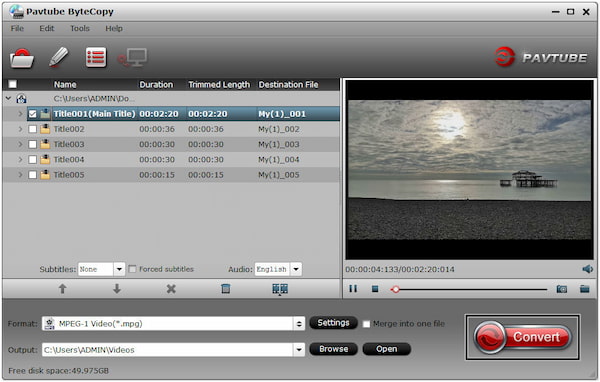Click the trash can clear icon
The width and height of the screenshot is (600, 382).
point(226,289)
